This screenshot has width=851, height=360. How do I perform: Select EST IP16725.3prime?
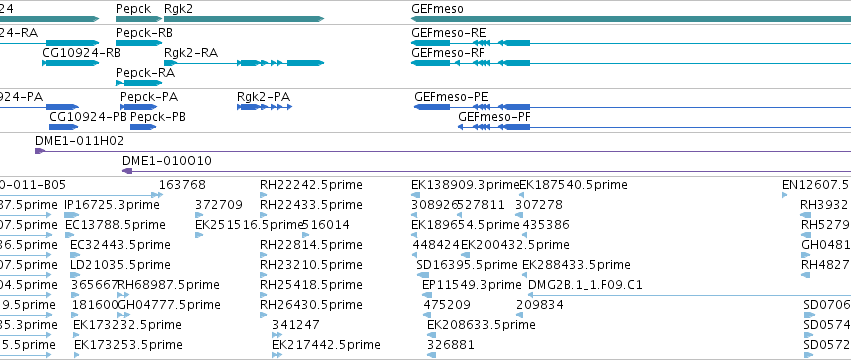[x=112, y=205]
